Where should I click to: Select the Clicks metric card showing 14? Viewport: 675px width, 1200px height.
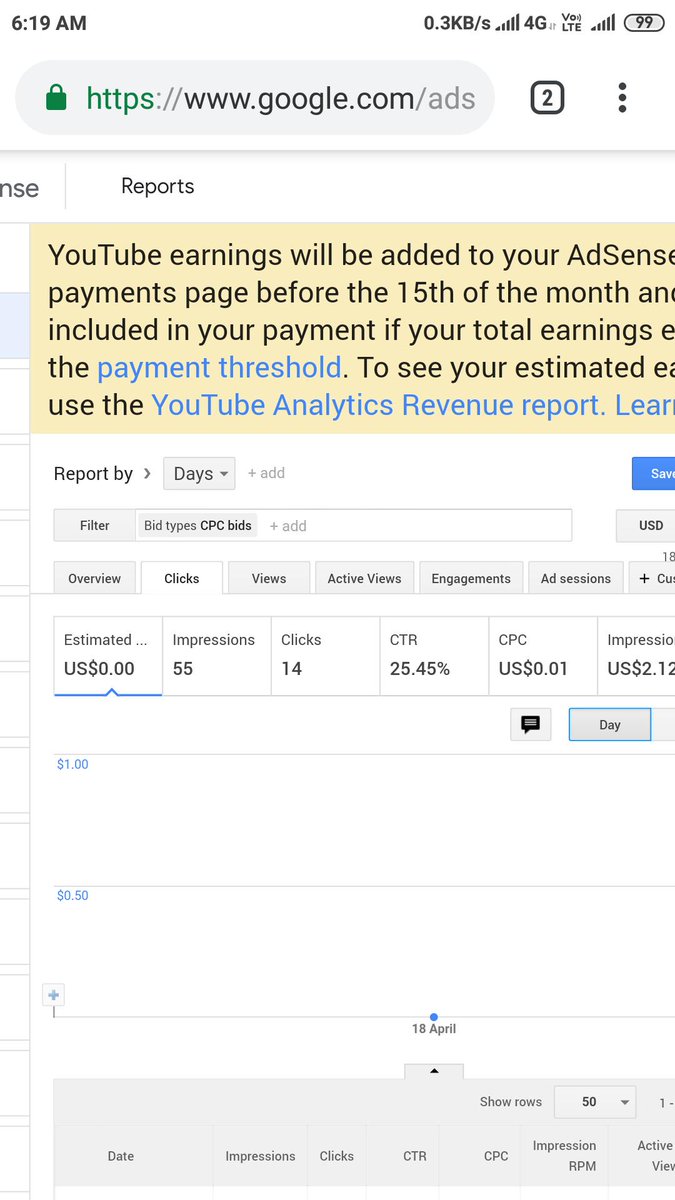326,655
